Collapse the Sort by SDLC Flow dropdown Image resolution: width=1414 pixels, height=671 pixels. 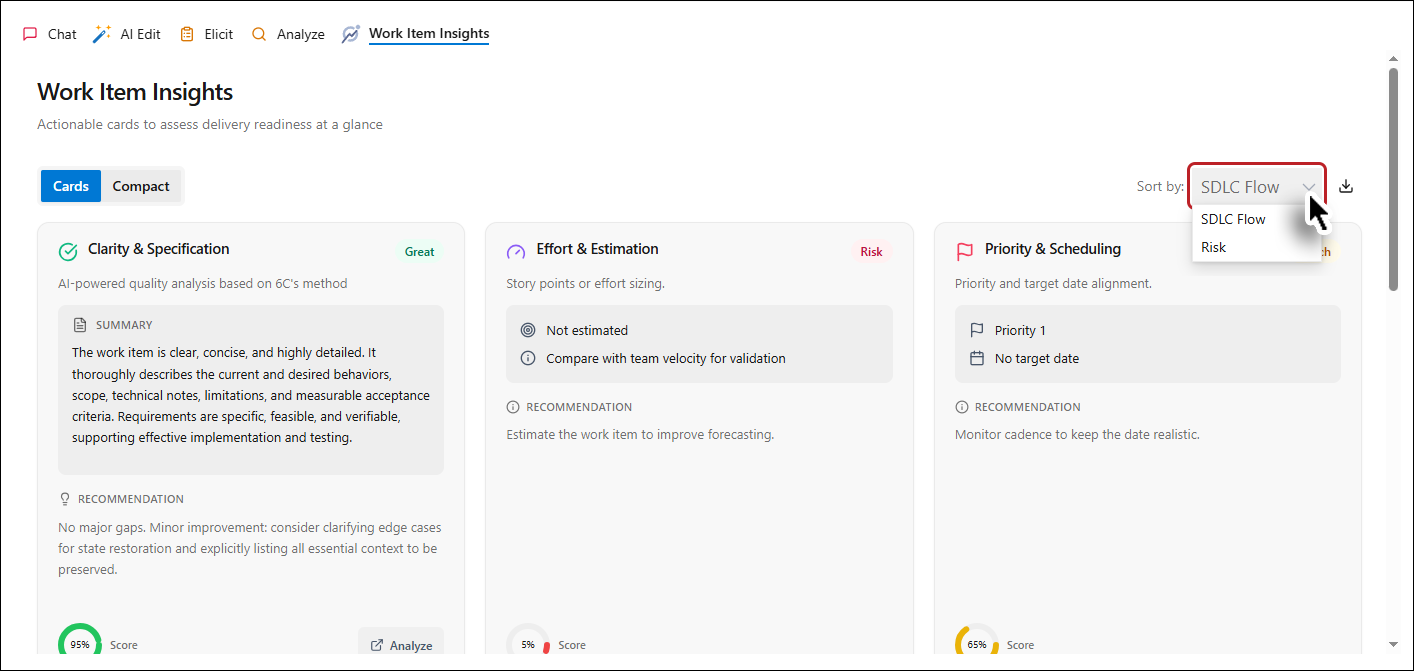pyautogui.click(x=1257, y=186)
